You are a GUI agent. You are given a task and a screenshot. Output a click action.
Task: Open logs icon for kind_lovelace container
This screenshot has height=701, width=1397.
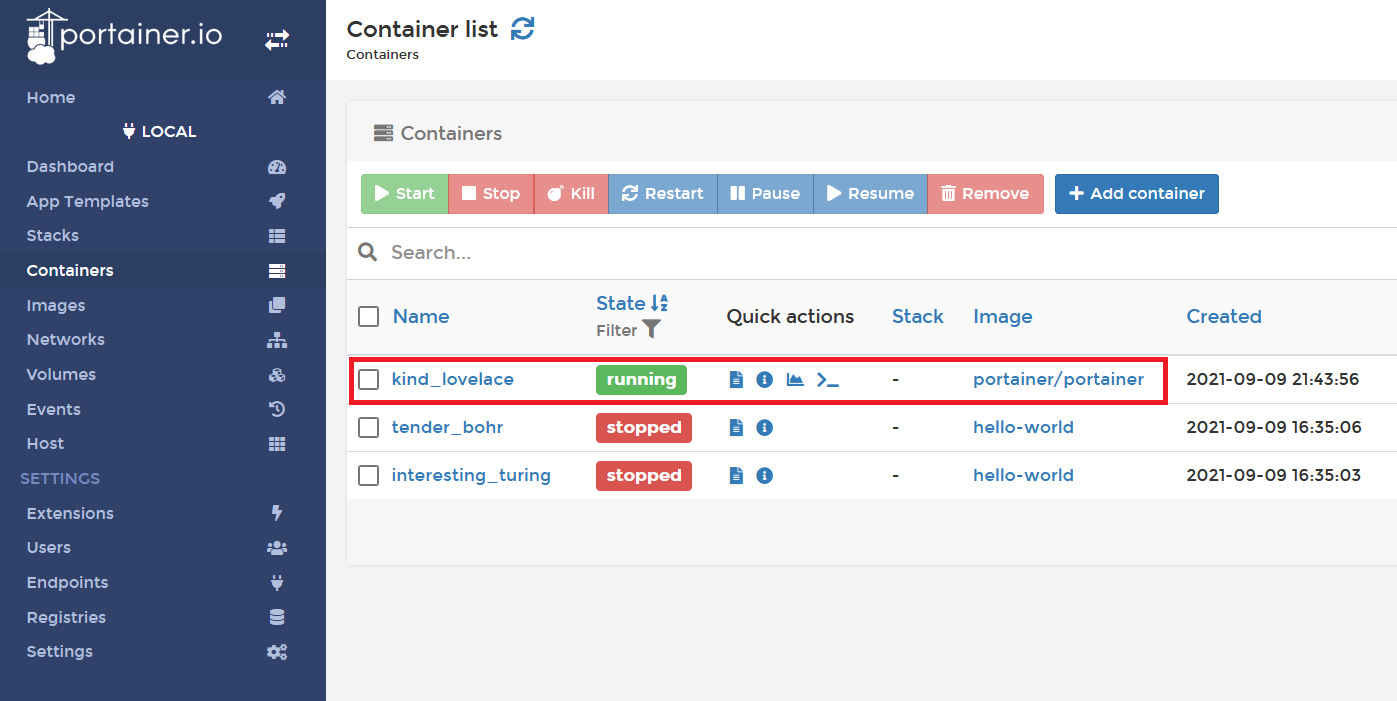pos(737,379)
